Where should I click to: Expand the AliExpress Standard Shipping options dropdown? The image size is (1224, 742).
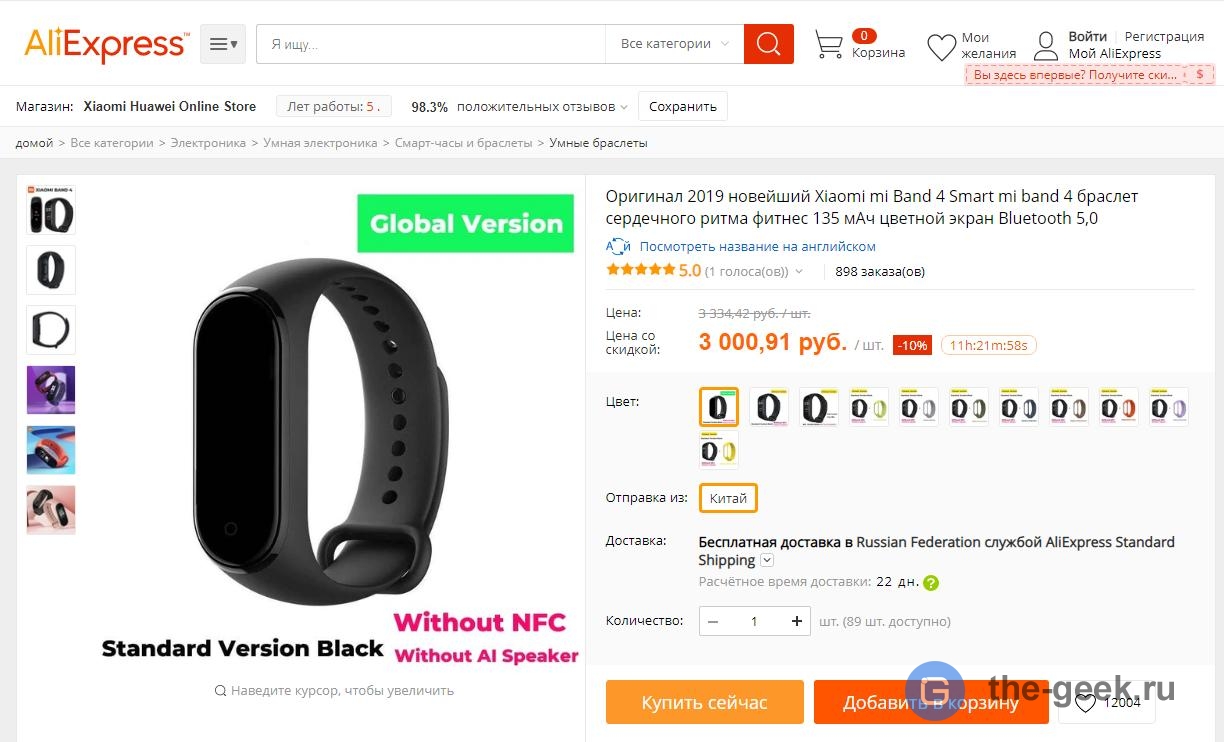[x=767, y=560]
